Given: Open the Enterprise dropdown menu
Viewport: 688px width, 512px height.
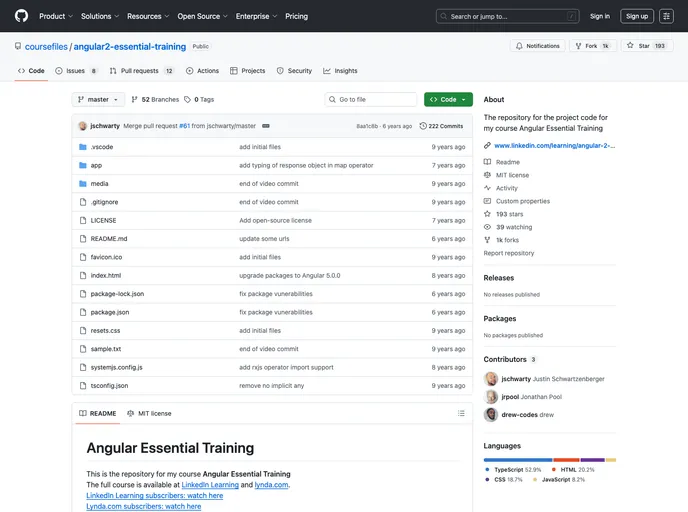Looking at the screenshot, I should coord(256,16).
